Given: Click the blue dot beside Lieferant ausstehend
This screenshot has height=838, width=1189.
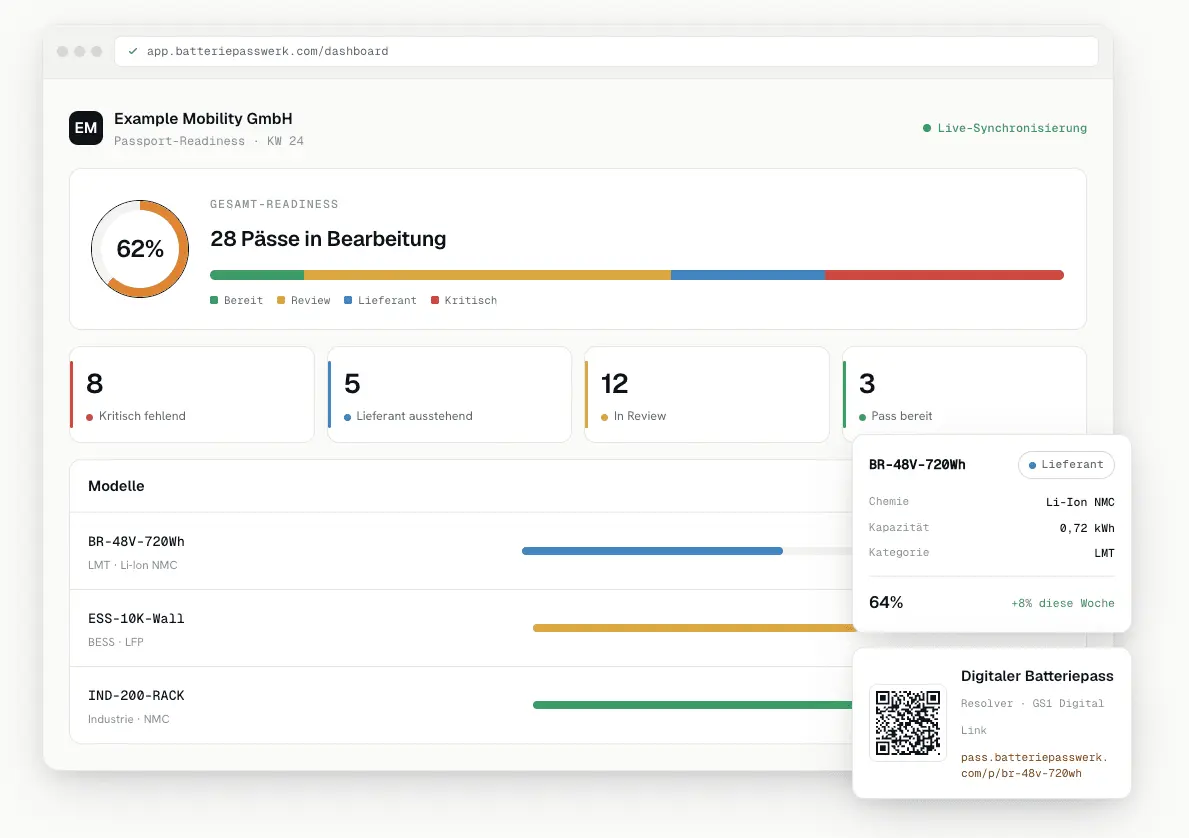Looking at the screenshot, I should click(x=347, y=417).
